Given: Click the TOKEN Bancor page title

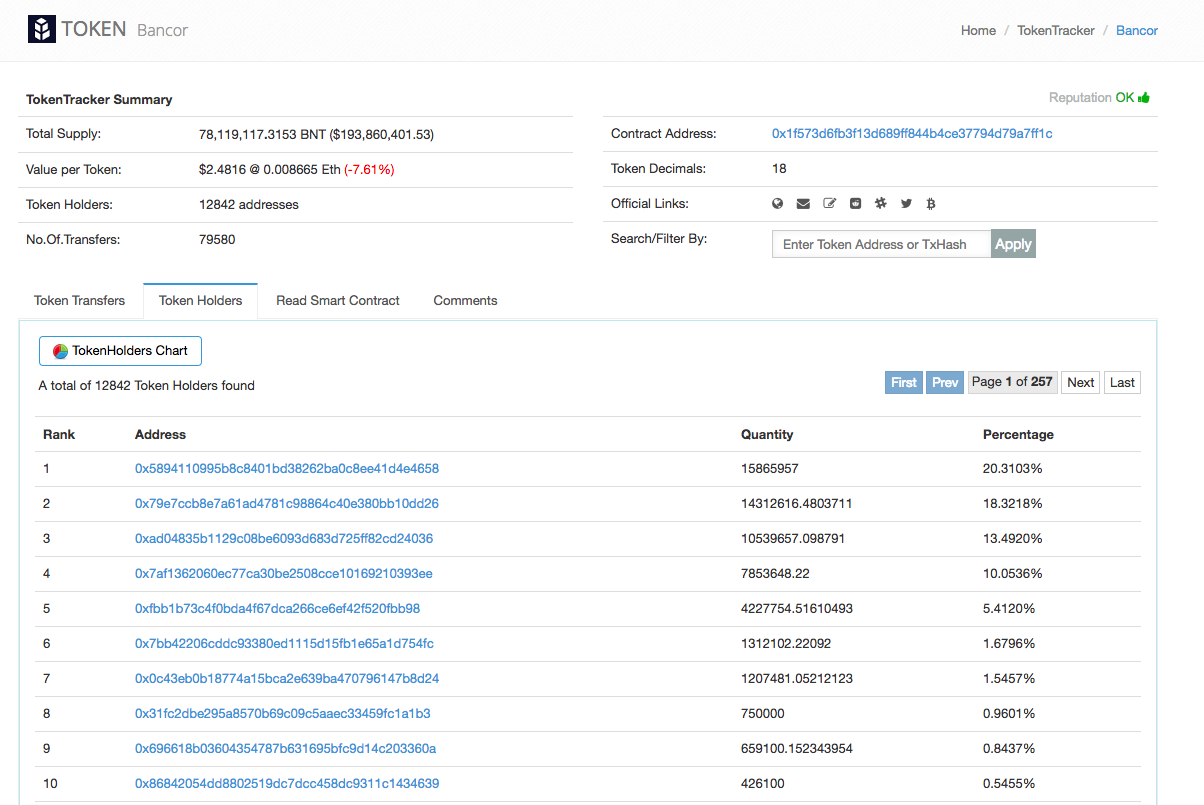Looking at the screenshot, I should [x=124, y=29].
